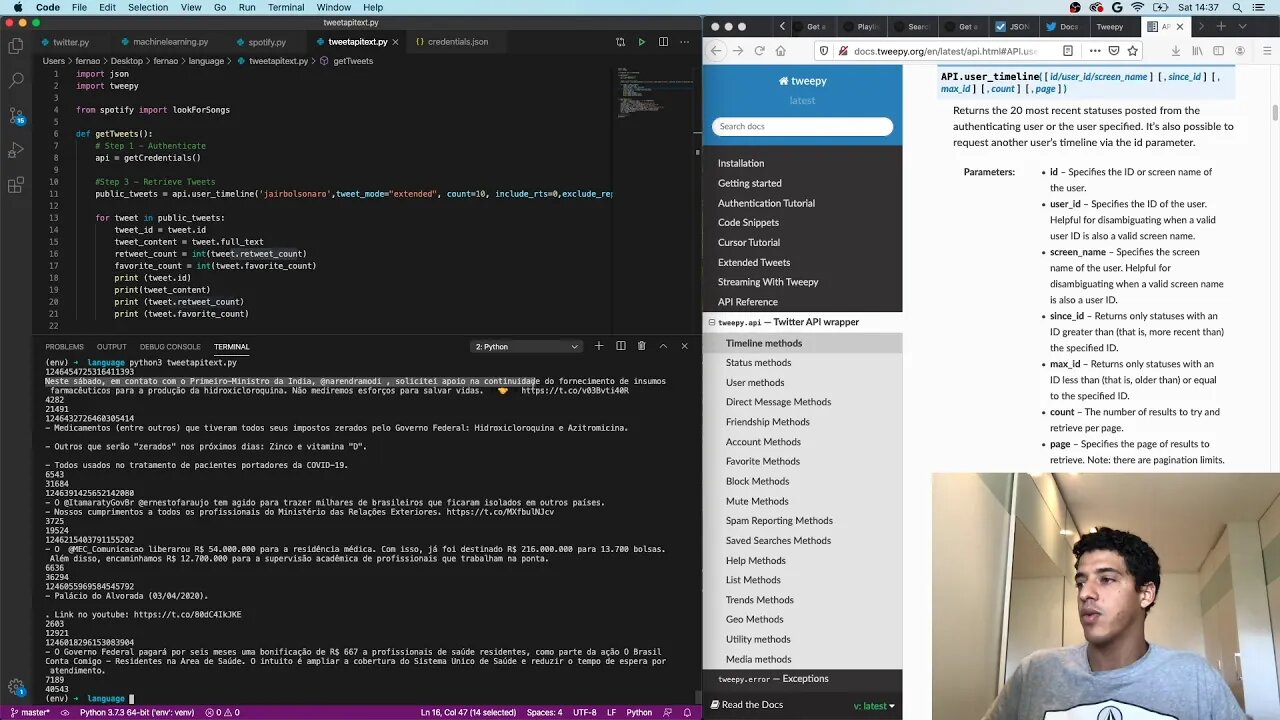Expand the tweepy.api Twitter API wrapper section
The height and width of the screenshot is (720, 1280).
click(x=712, y=322)
